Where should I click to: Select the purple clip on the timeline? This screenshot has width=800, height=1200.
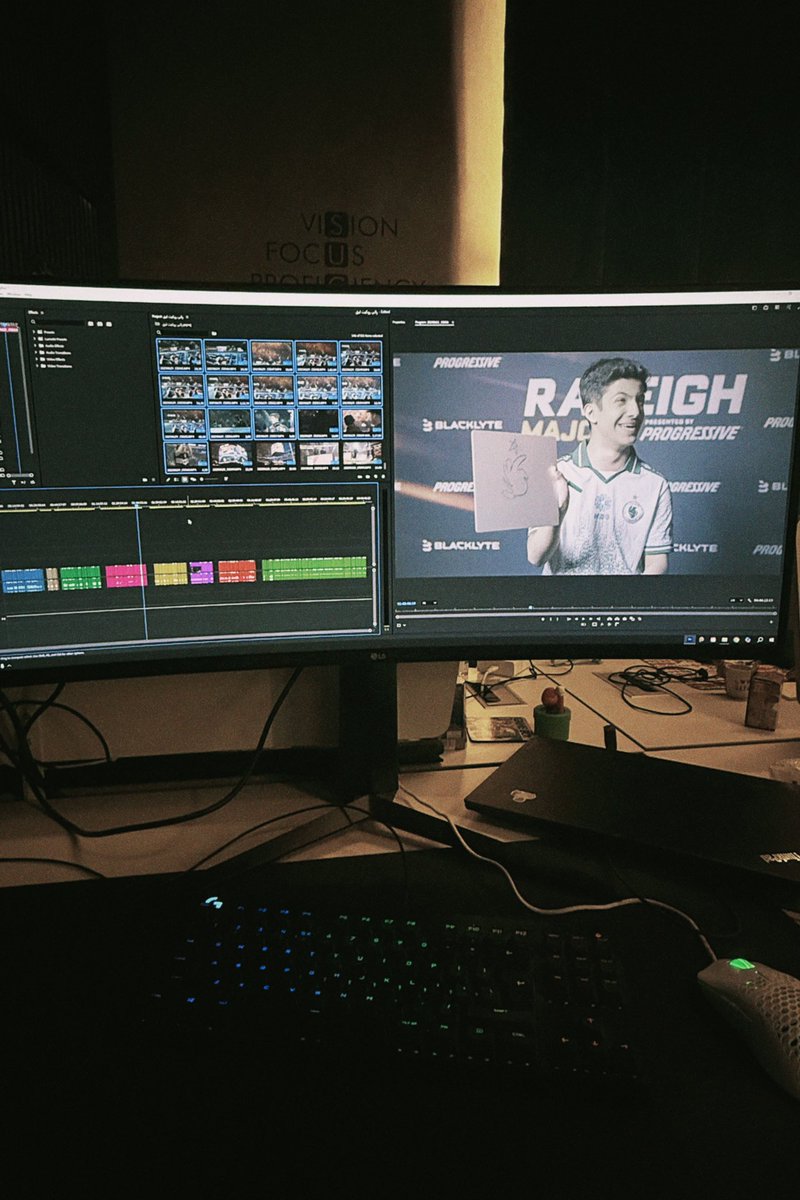coord(201,572)
